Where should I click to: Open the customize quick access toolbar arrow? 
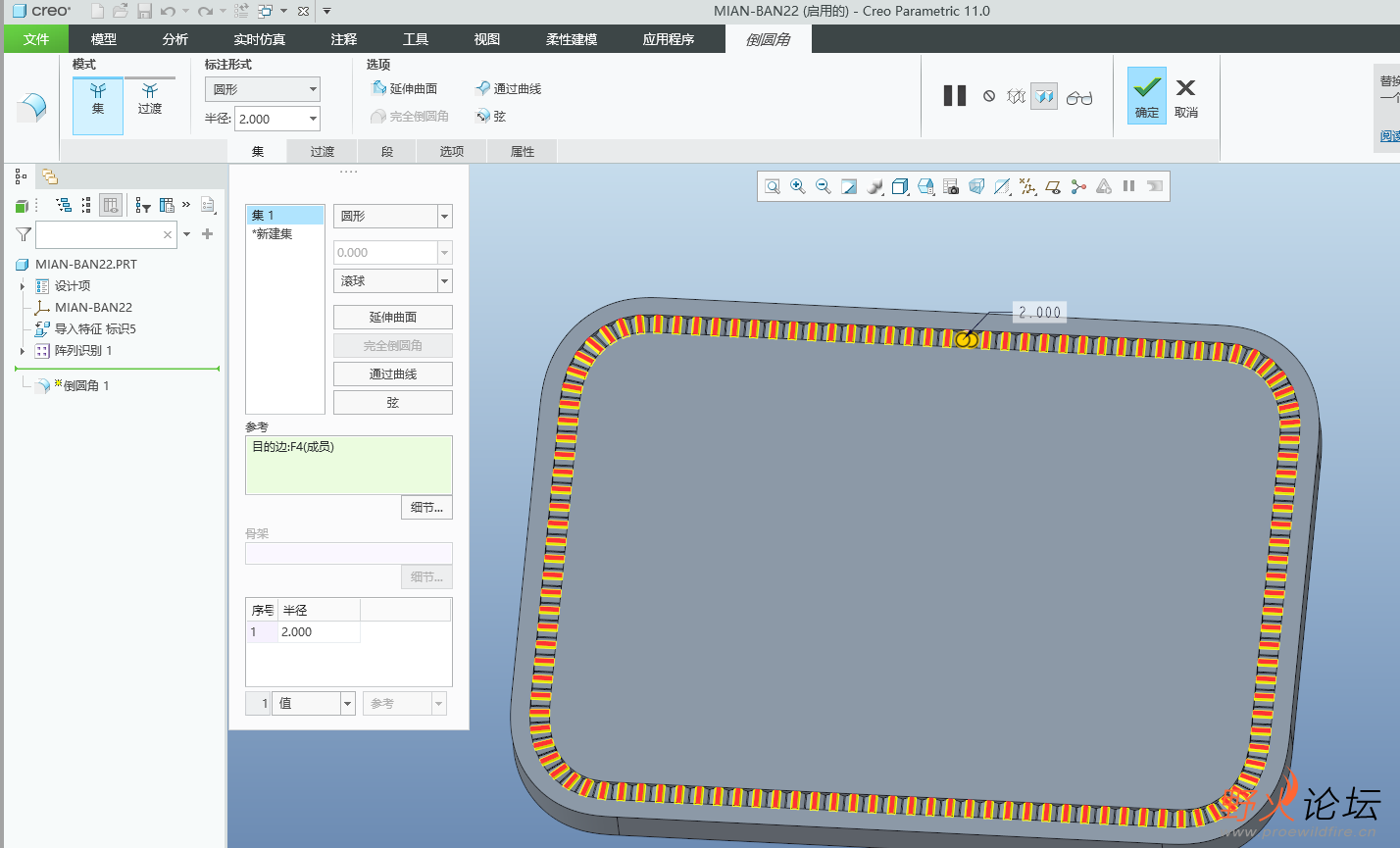point(326,11)
